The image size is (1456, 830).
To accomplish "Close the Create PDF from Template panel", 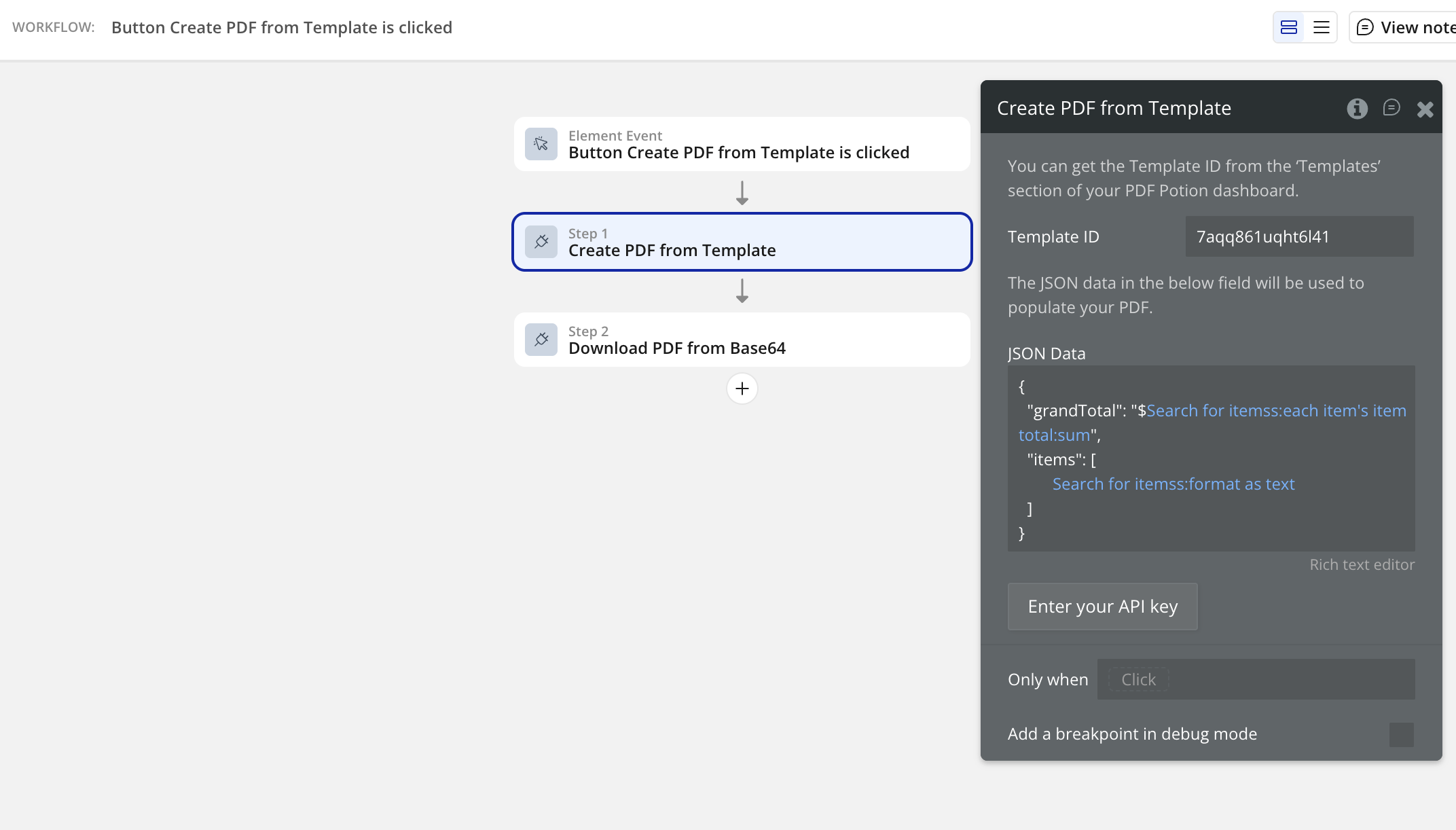I will click(x=1425, y=109).
